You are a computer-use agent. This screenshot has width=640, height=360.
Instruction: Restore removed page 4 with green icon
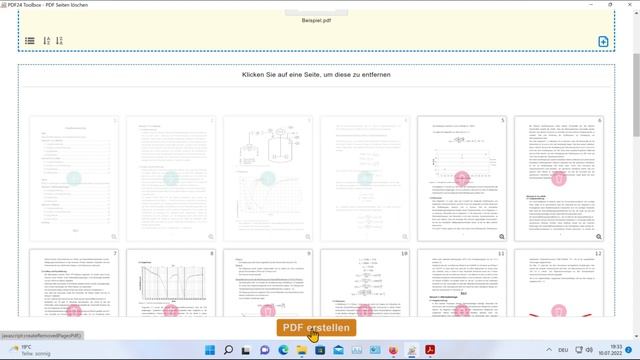coord(365,179)
